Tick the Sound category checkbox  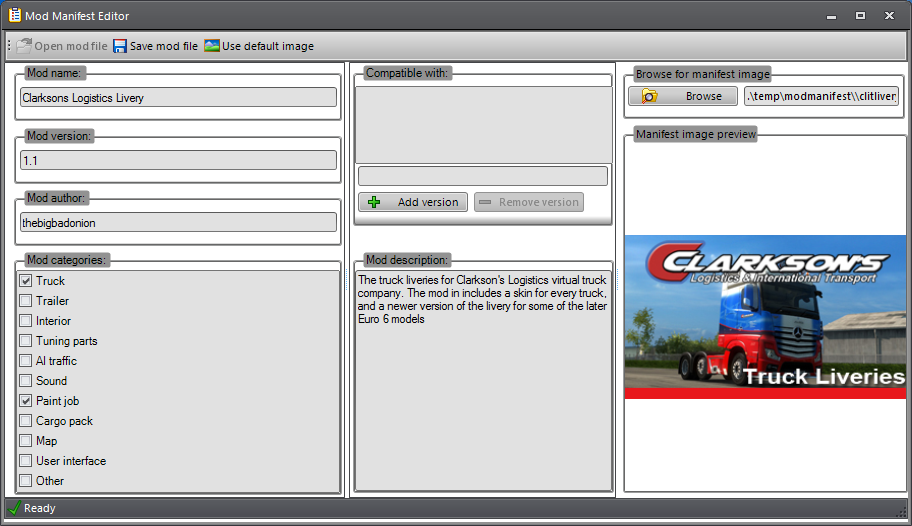26,381
